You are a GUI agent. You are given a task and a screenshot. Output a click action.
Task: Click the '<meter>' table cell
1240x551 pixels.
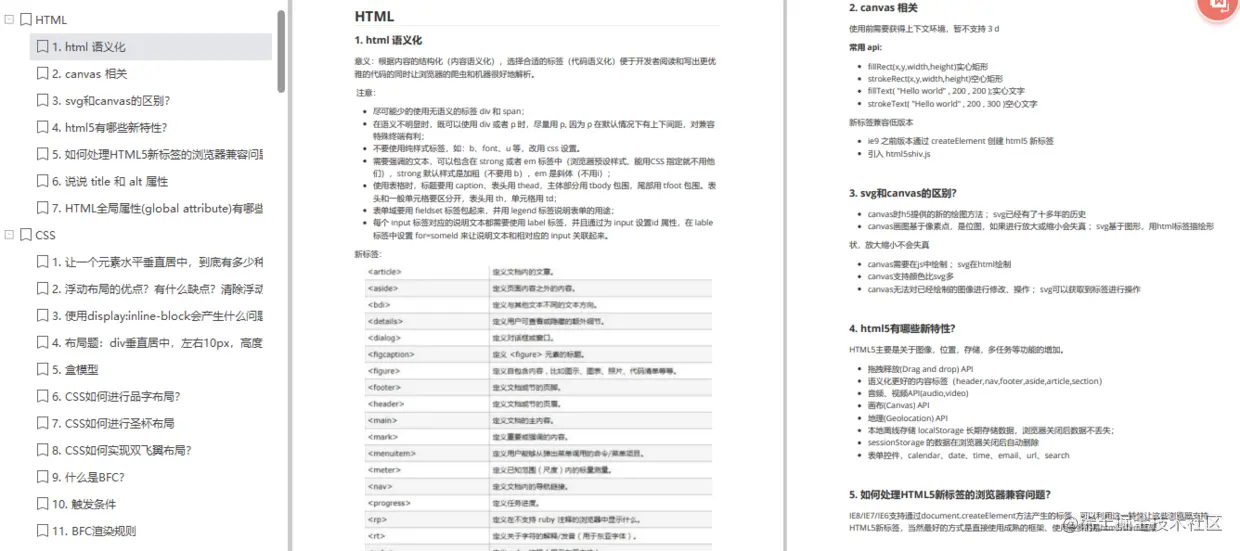pos(426,470)
